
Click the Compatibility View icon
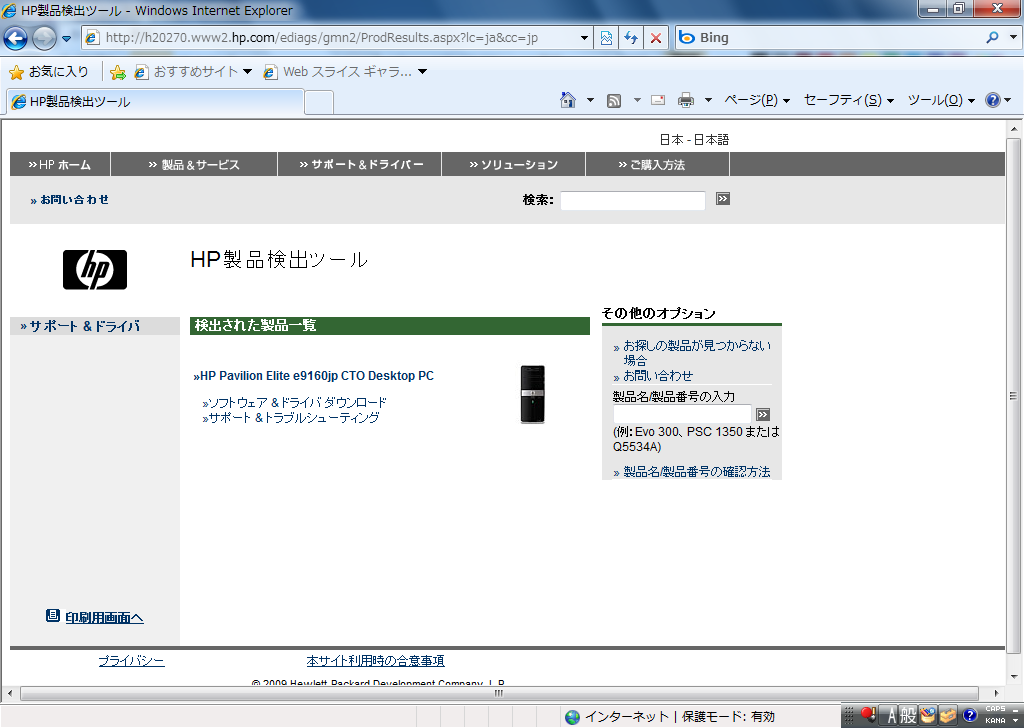point(606,38)
